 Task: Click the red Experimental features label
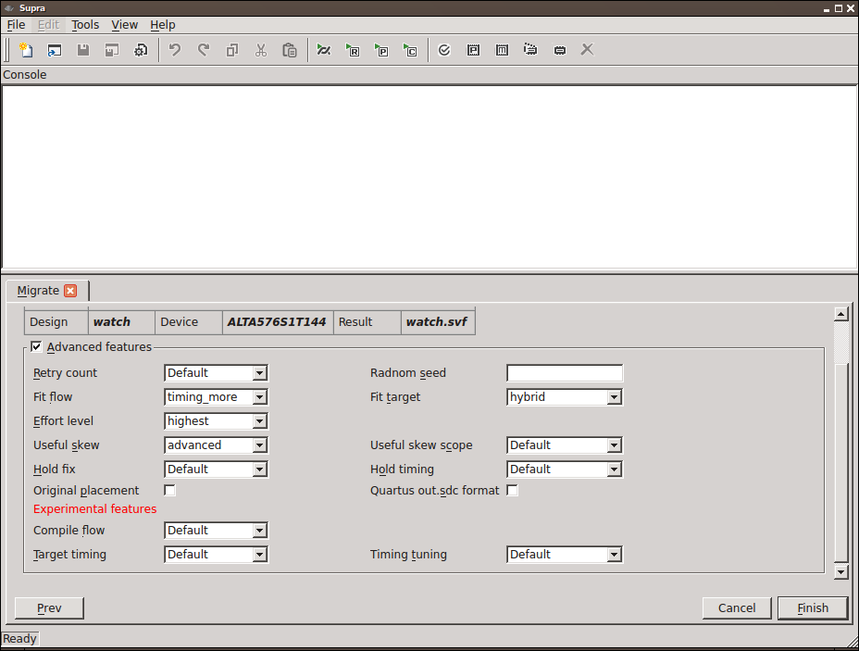(x=95, y=509)
